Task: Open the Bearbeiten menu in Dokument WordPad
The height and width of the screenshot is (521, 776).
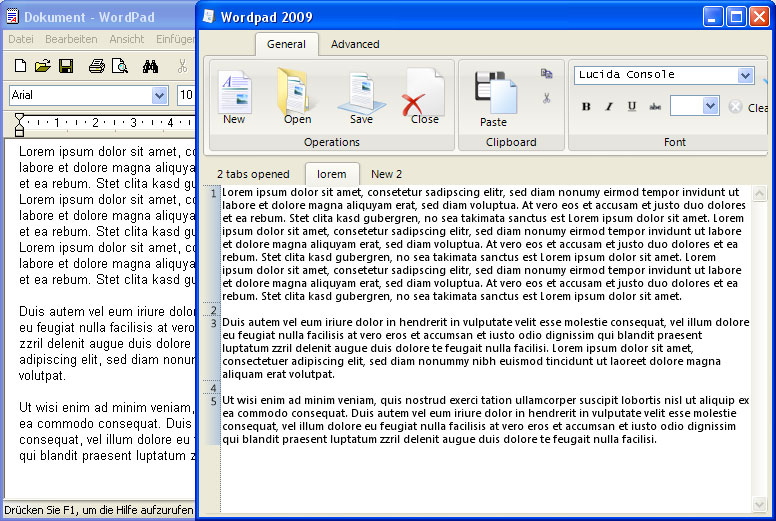Action: click(x=71, y=39)
